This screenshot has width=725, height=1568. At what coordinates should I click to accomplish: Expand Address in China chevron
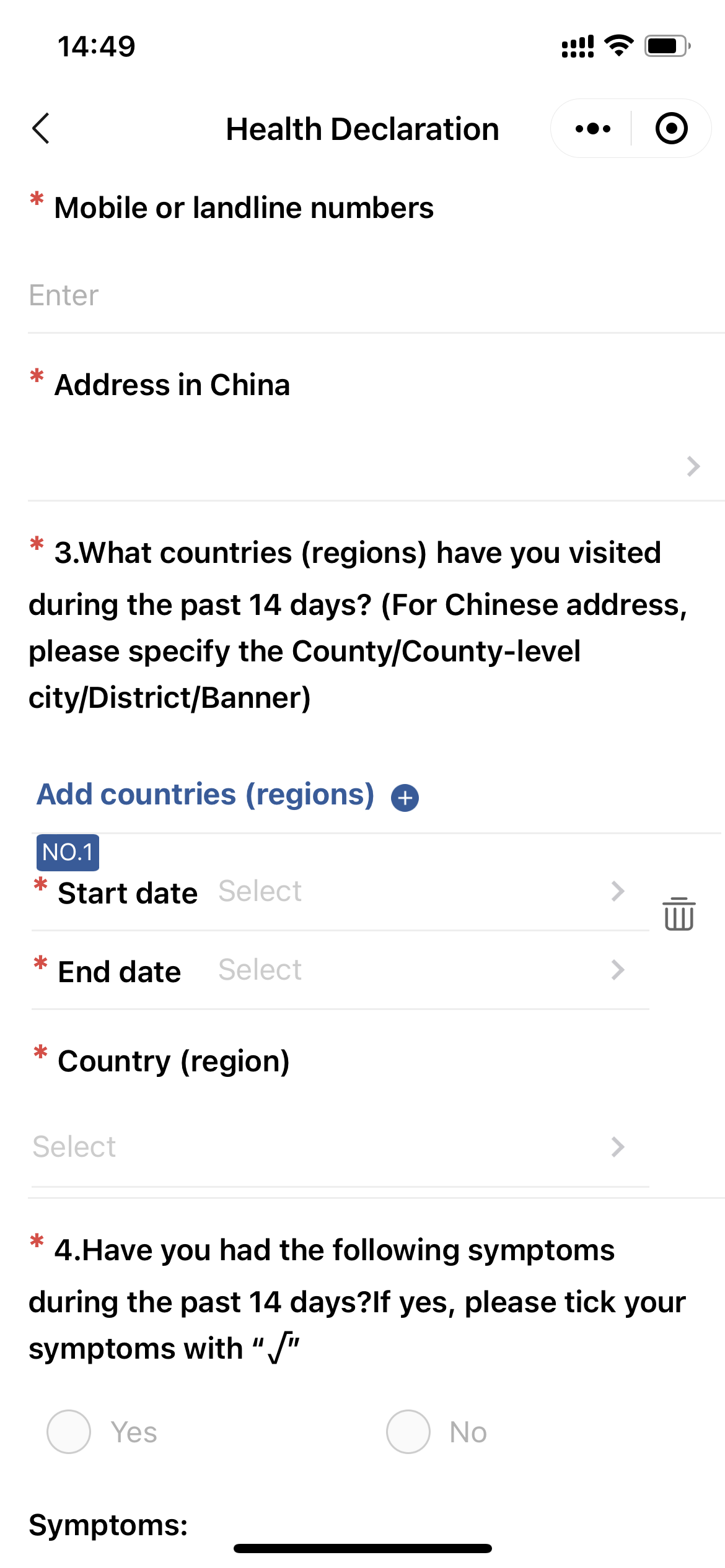pos(693,466)
